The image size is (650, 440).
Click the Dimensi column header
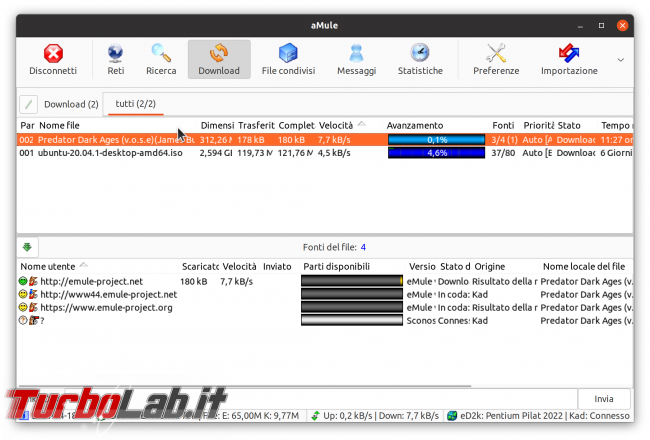click(216, 125)
